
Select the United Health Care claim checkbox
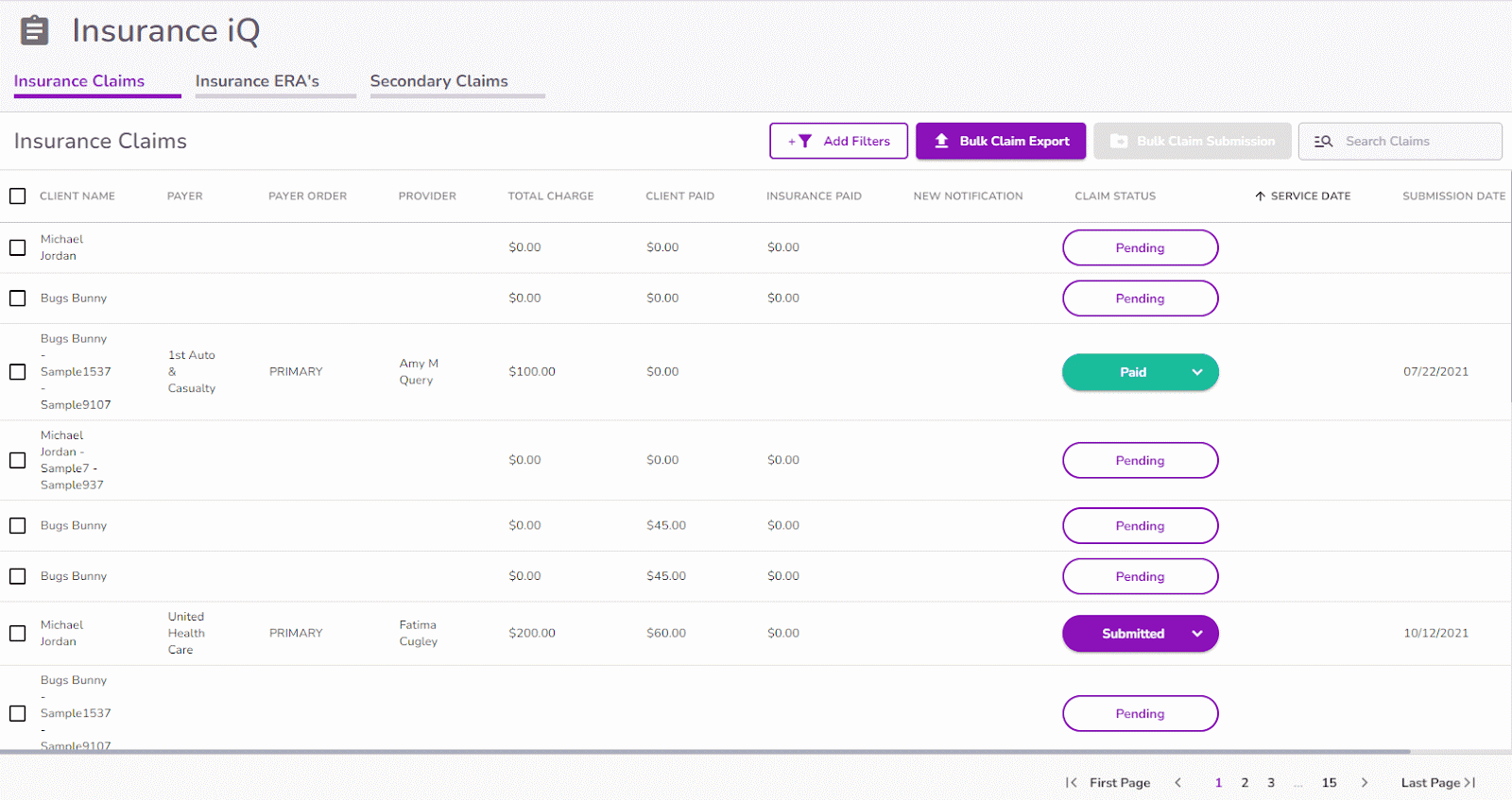coord(18,633)
